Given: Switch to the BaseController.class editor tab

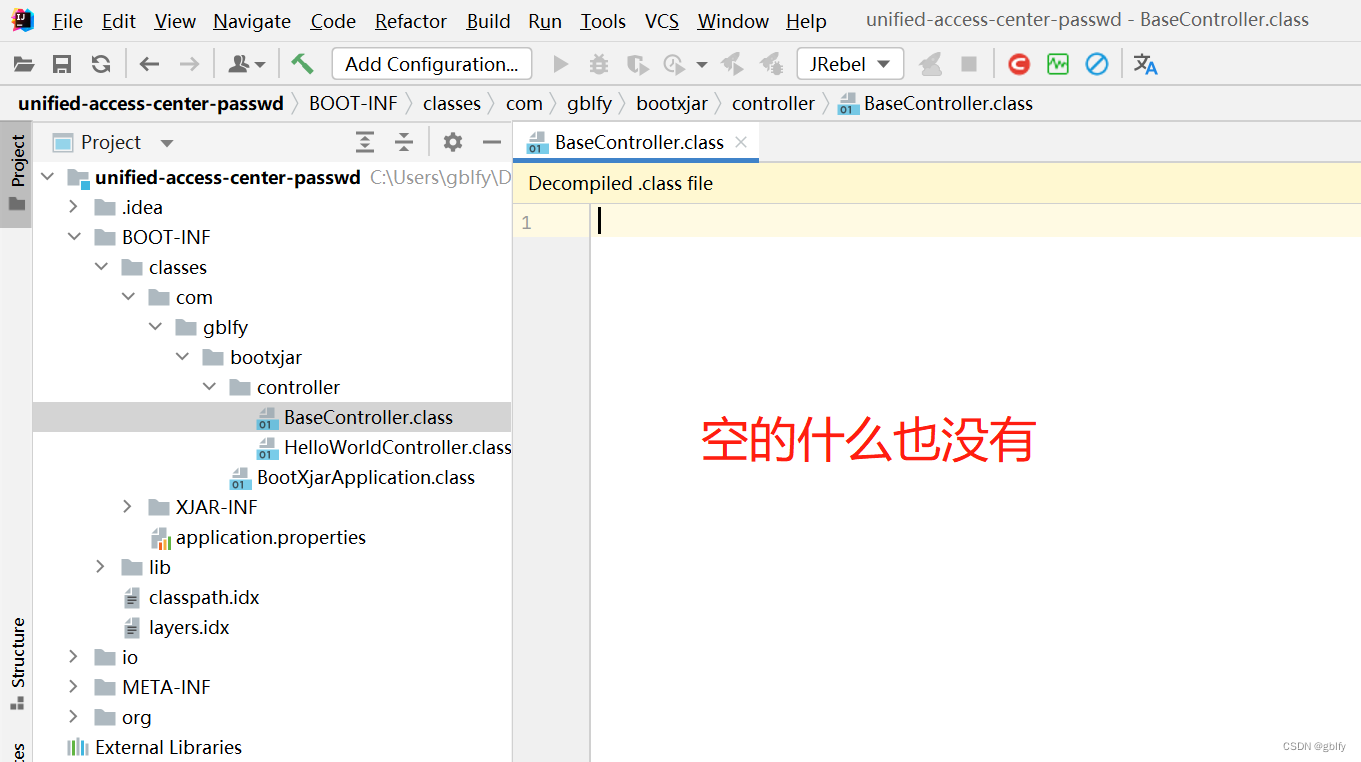Looking at the screenshot, I should 638,142.
